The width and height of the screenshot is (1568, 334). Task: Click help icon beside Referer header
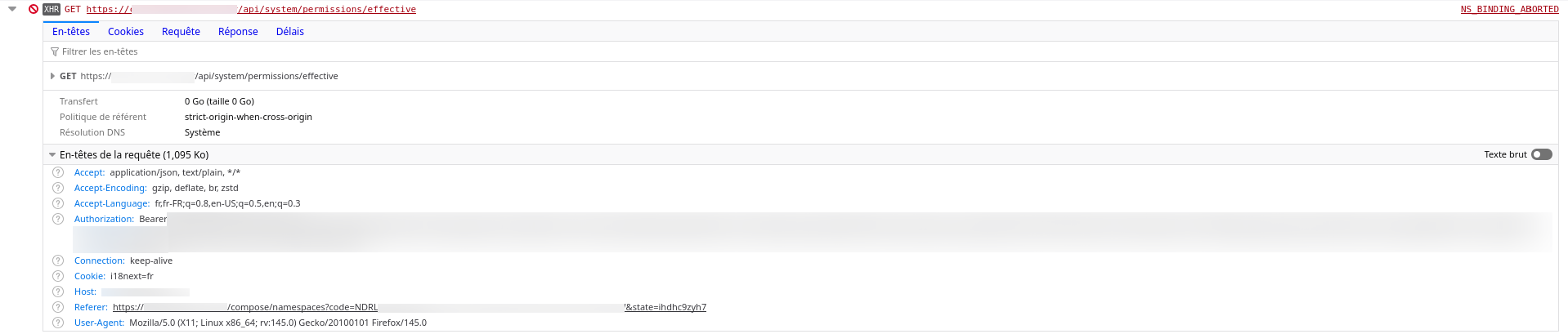58,307
